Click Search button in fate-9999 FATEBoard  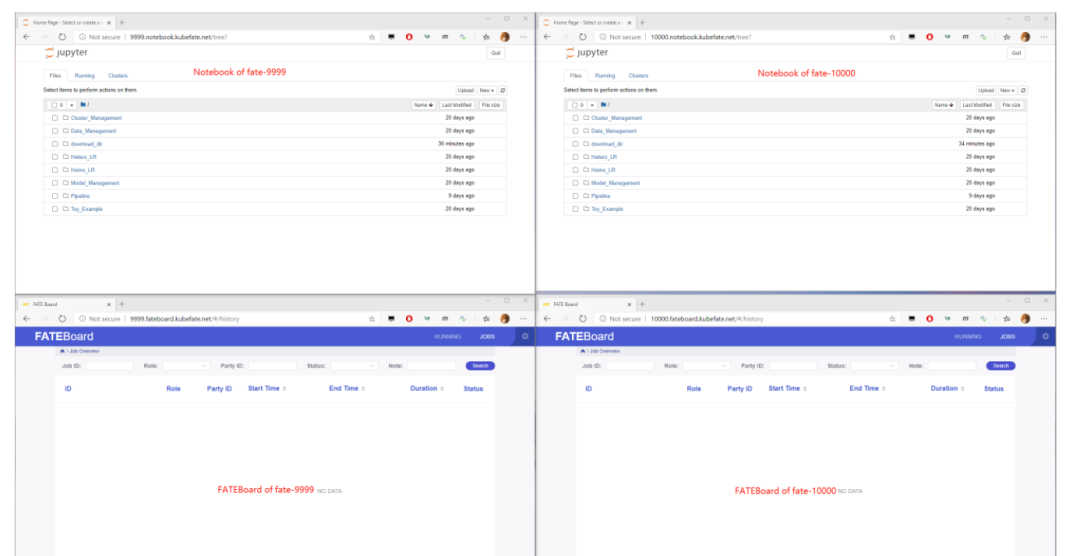[480, 366]
